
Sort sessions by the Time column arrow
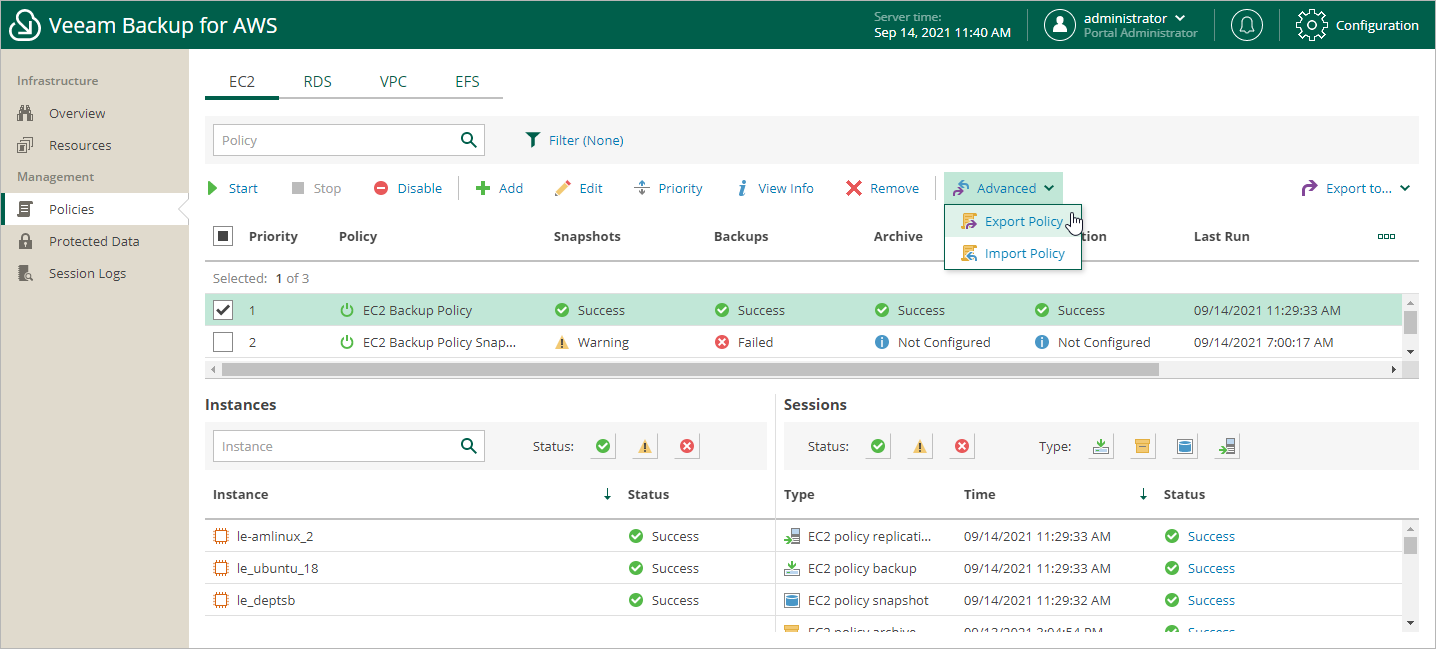tap(1143, 494)
